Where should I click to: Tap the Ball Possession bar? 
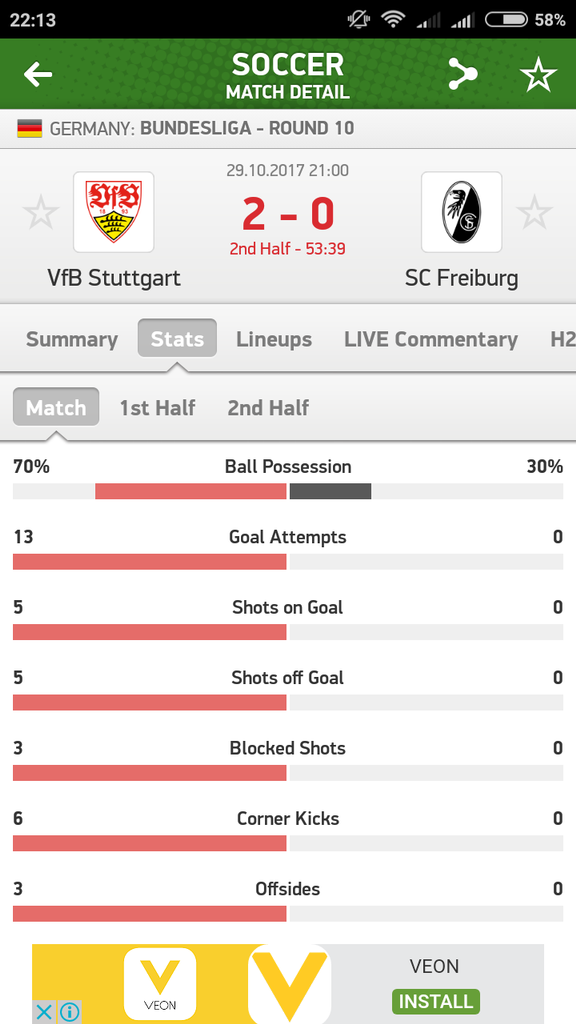pyautogui.click(x=288, y=491)
